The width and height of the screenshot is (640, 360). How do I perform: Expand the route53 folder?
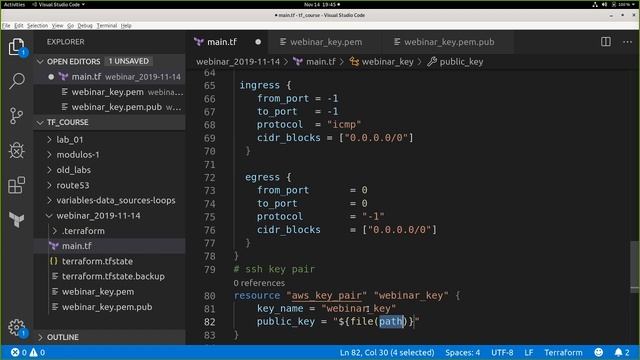[x=49, y=185]
